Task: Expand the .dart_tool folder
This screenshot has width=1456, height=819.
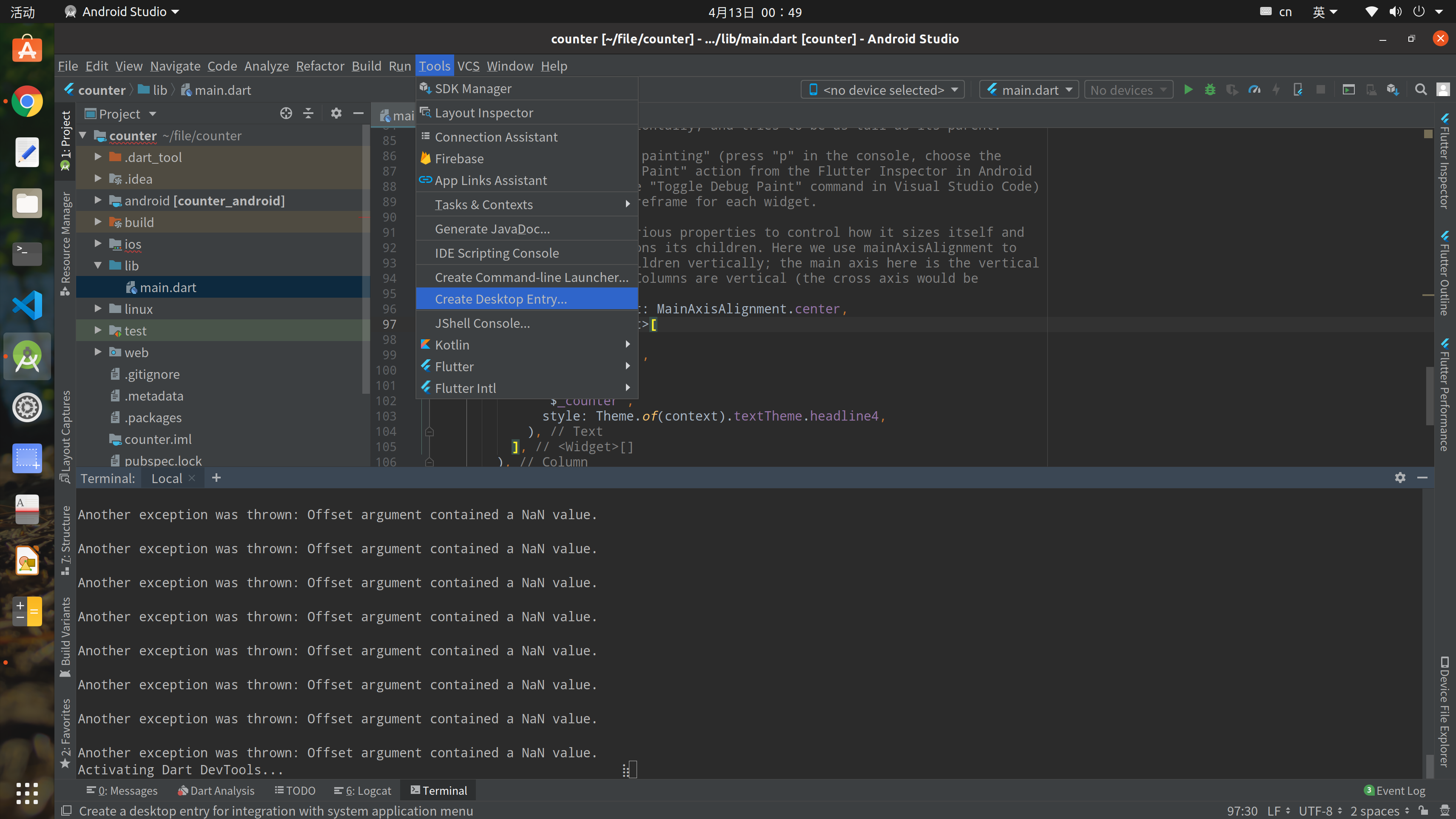Action: tap(98, 157)
